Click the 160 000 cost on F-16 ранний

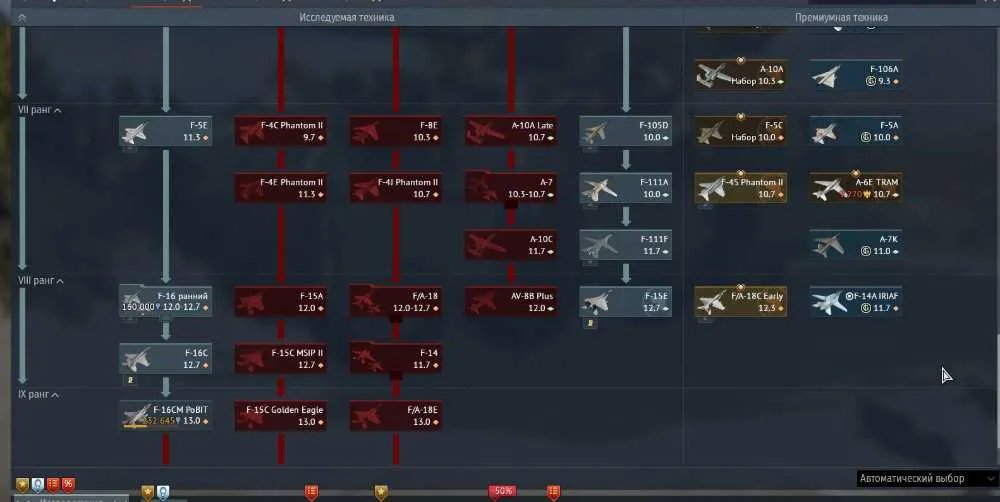pyautogui.click(x=139, y=307)
